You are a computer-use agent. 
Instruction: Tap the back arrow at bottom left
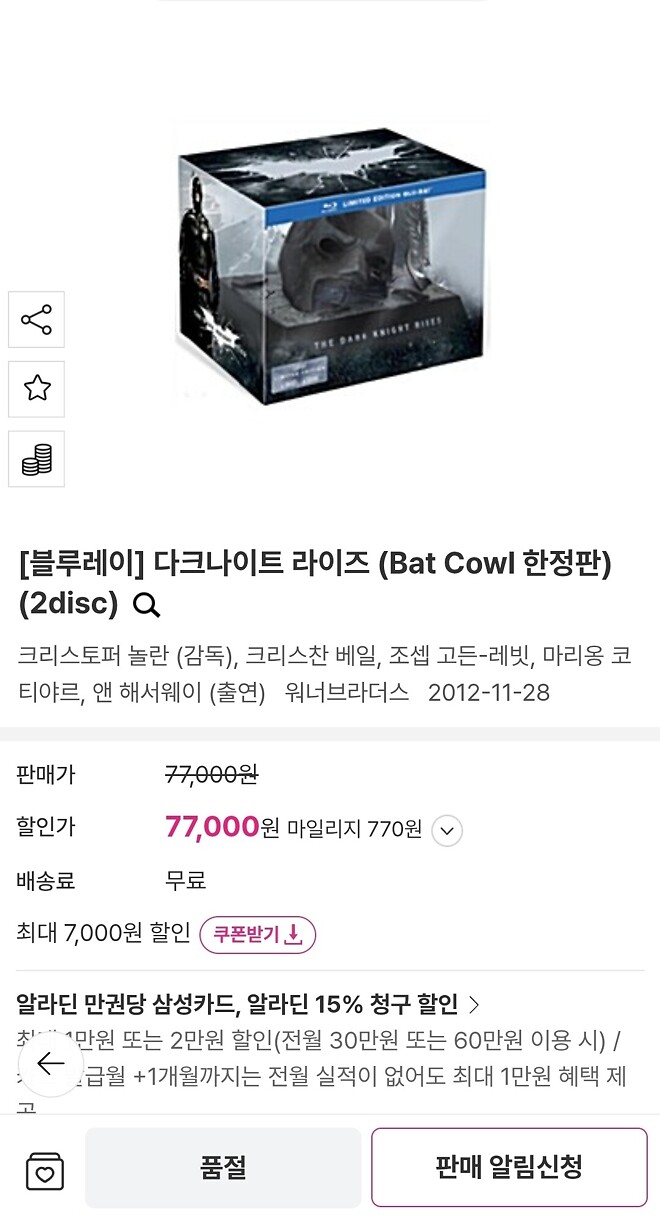pos(50,1064)
